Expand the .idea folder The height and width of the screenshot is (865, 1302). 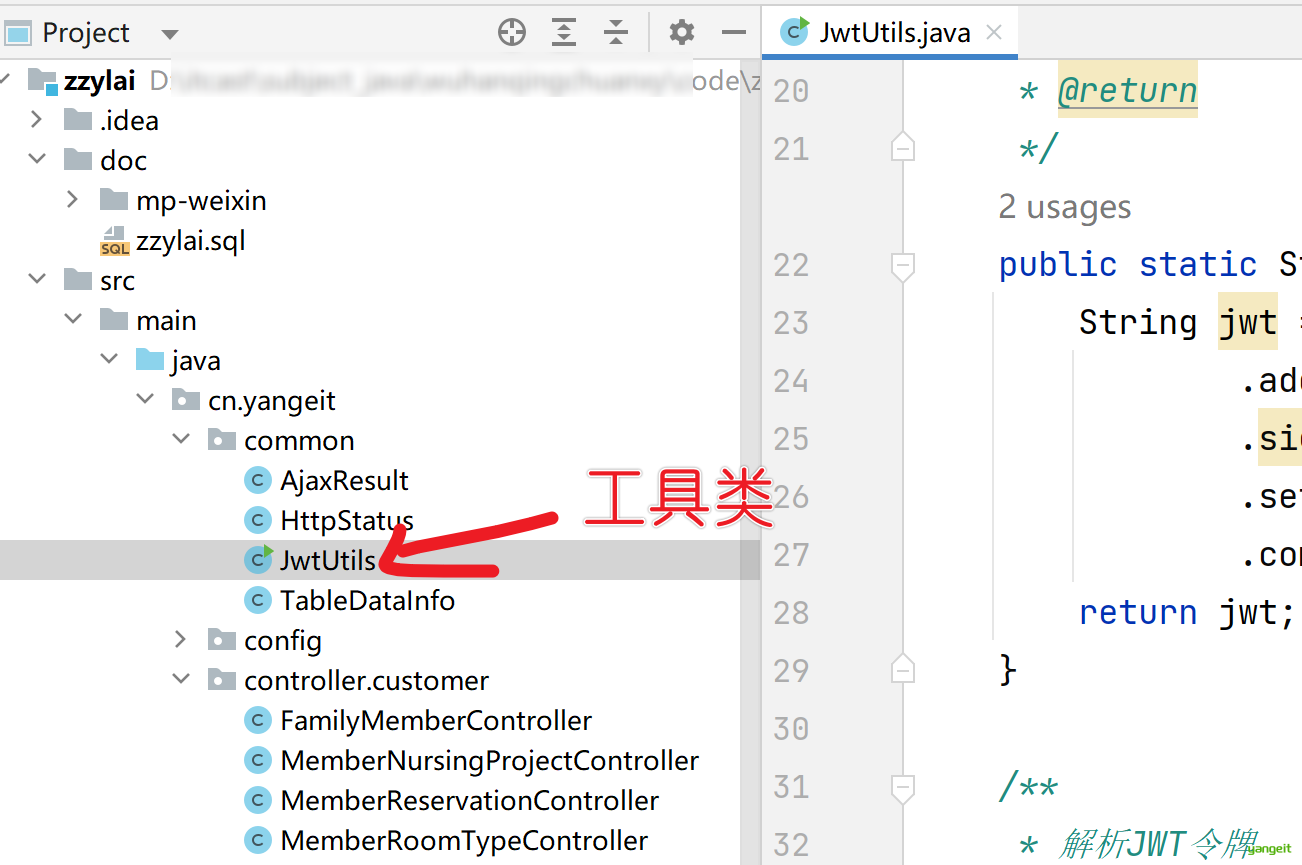tap(37, 120)
